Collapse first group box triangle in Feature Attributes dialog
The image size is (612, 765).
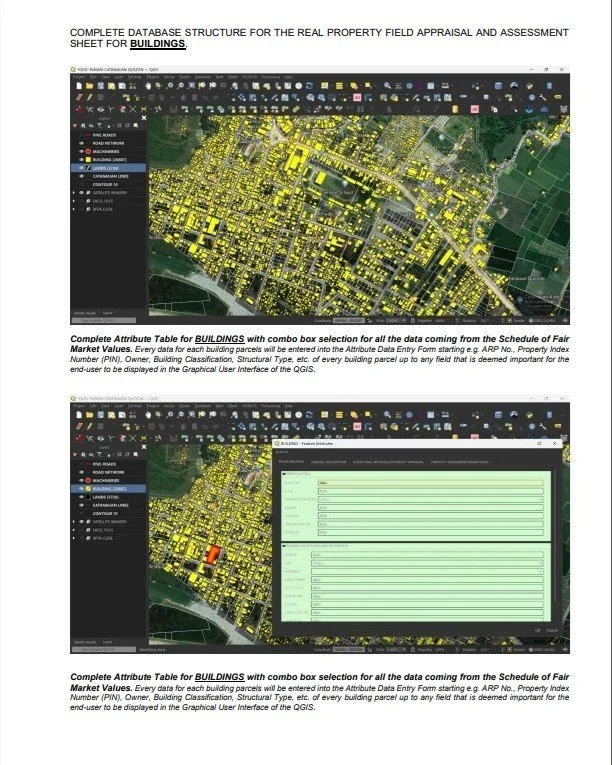tap(284, 474)
